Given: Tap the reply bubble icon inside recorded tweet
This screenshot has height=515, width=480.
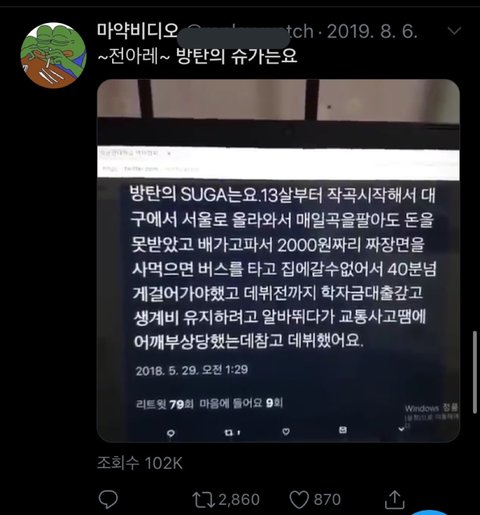Looking at the screenshot, I should [171, 433].
